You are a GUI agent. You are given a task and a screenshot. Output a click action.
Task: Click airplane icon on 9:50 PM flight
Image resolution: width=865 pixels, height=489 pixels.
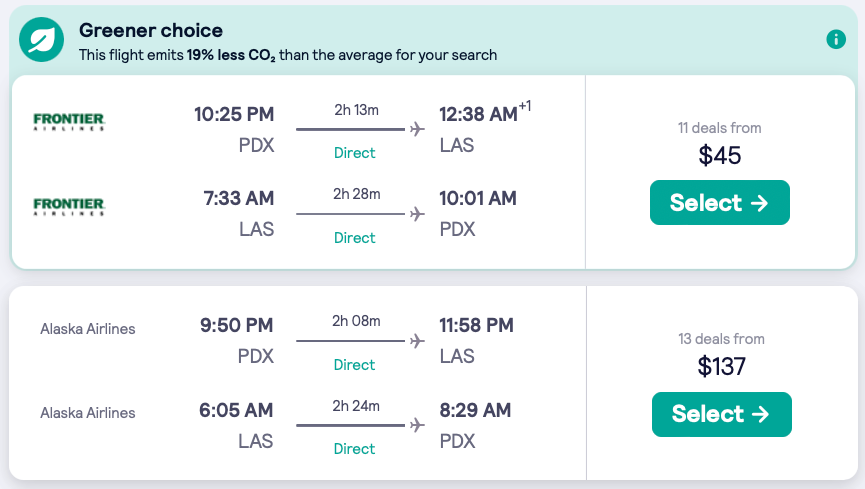coord(417,341)
